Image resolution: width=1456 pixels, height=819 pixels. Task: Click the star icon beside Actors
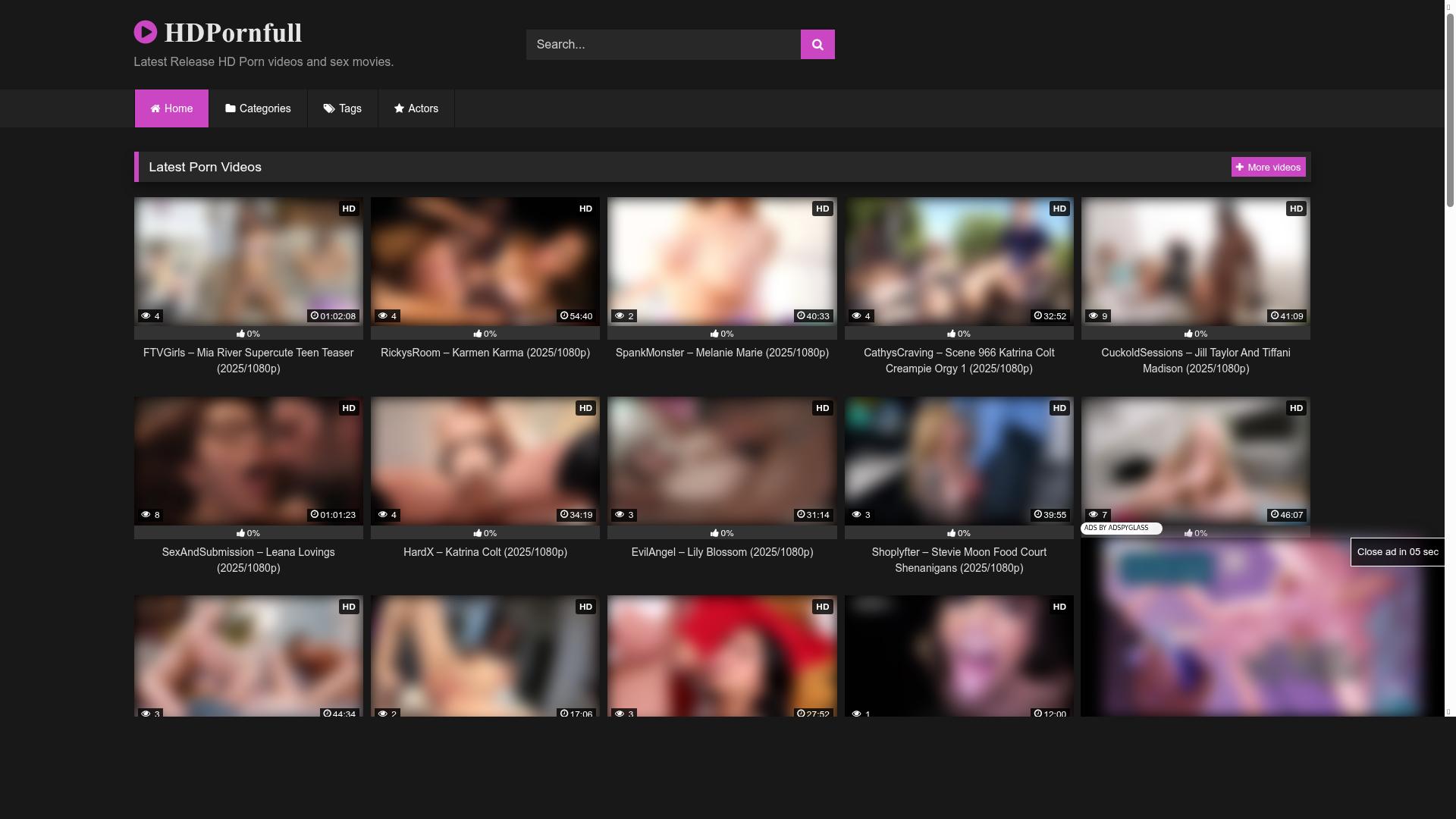(398, 108)
